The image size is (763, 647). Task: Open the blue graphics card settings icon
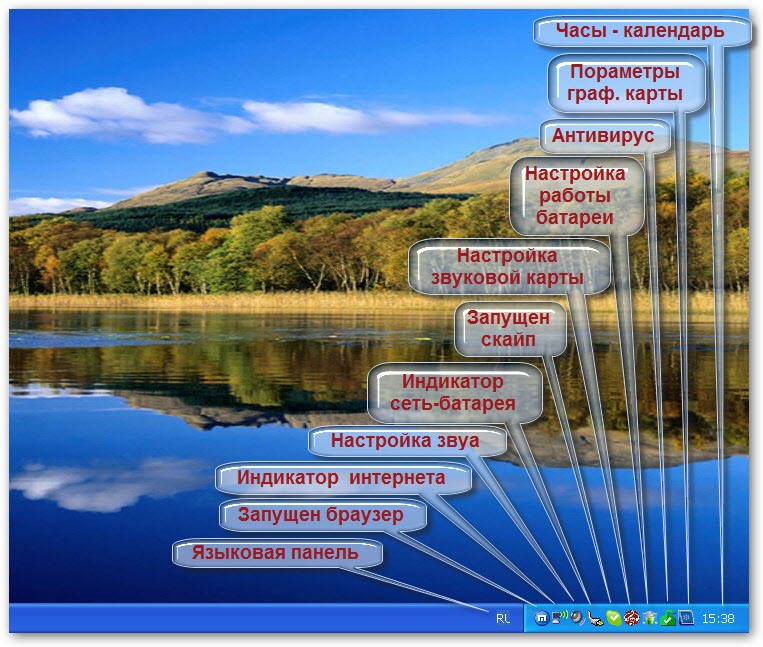pos(686,618)
